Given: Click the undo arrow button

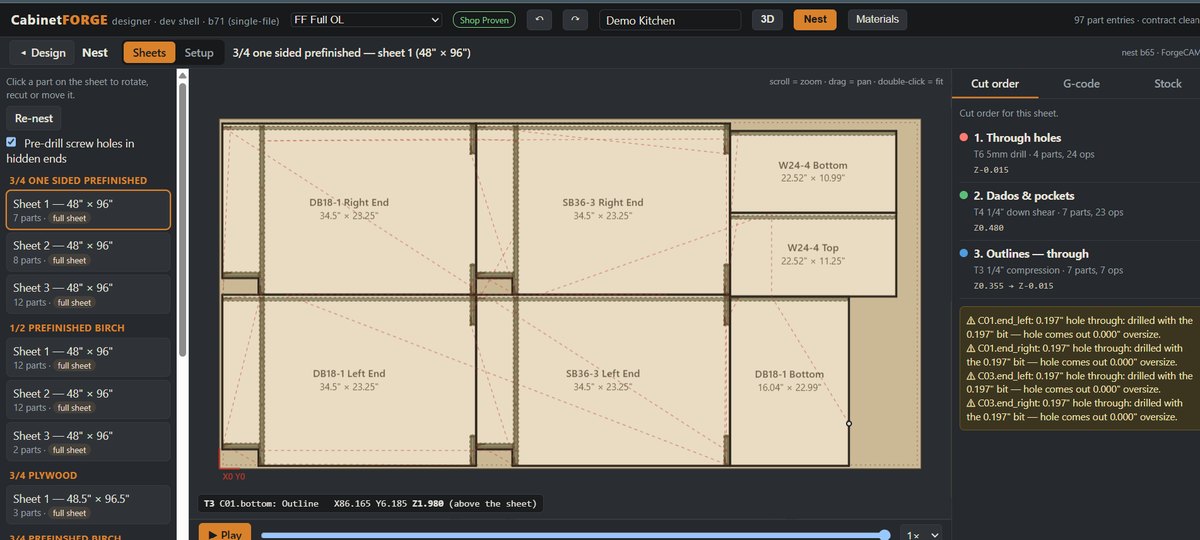Looking at the screenshot, I should (x=540, y=19).
